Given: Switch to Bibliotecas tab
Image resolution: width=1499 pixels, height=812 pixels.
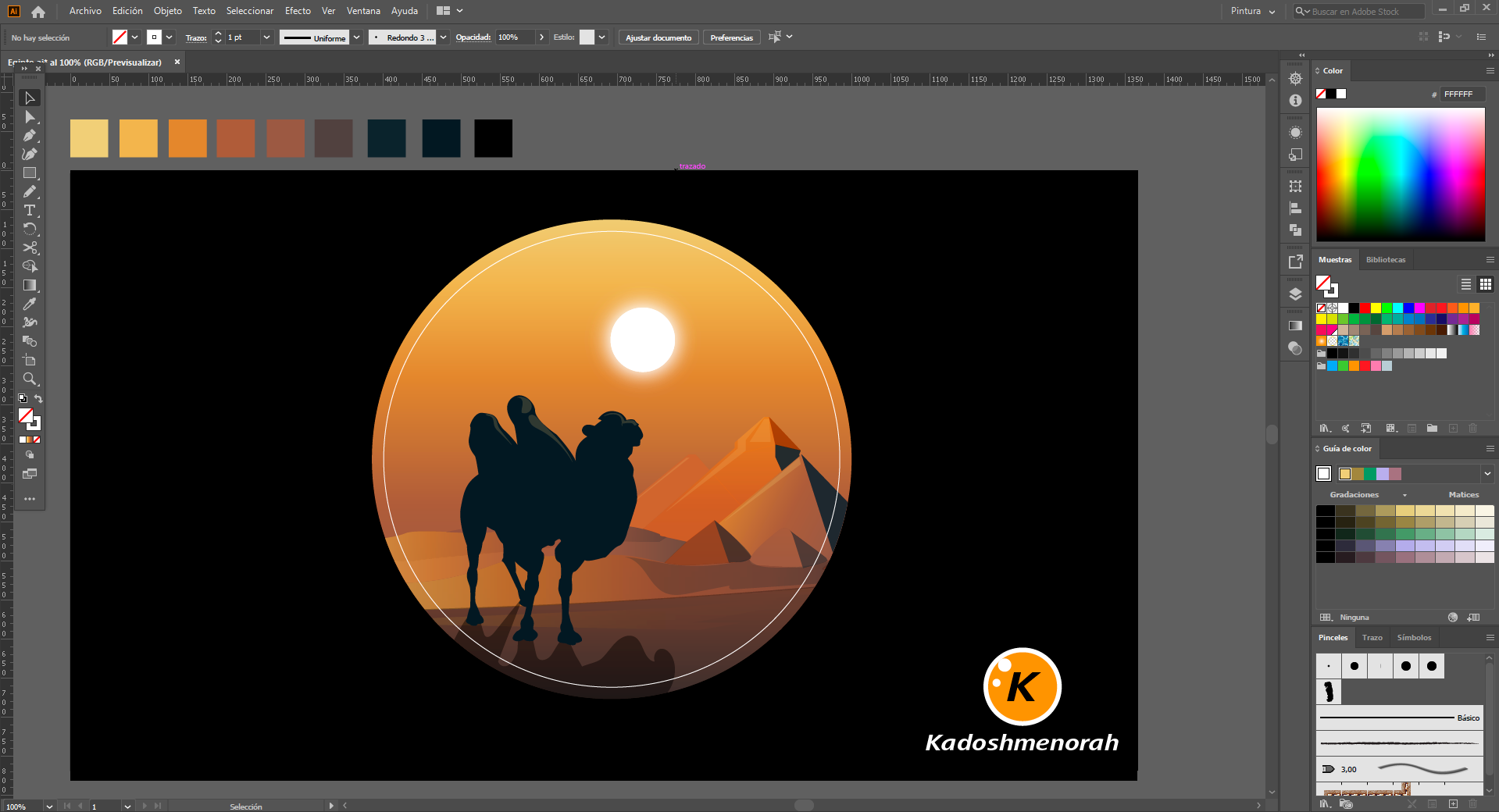Looking at the screenshot, I should click(1386, 260).
